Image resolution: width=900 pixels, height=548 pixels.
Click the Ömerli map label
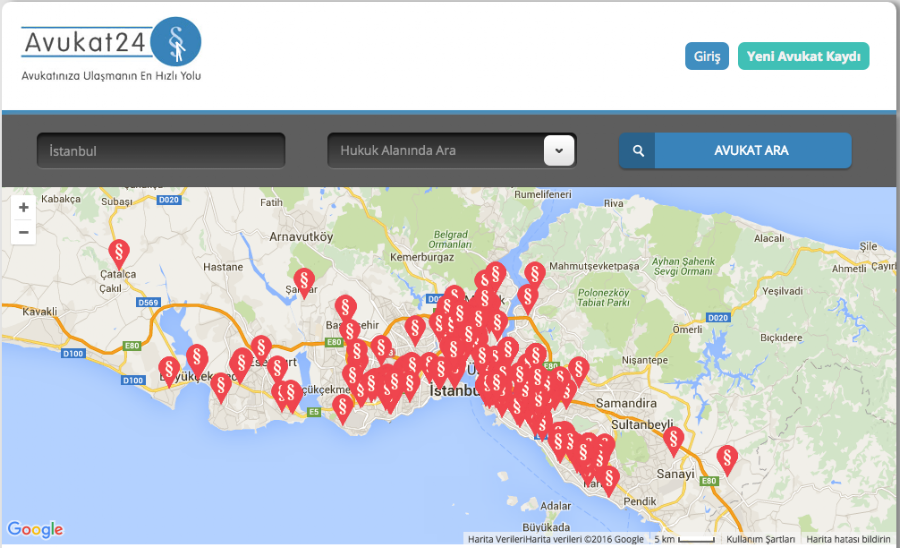click(688, 329)
